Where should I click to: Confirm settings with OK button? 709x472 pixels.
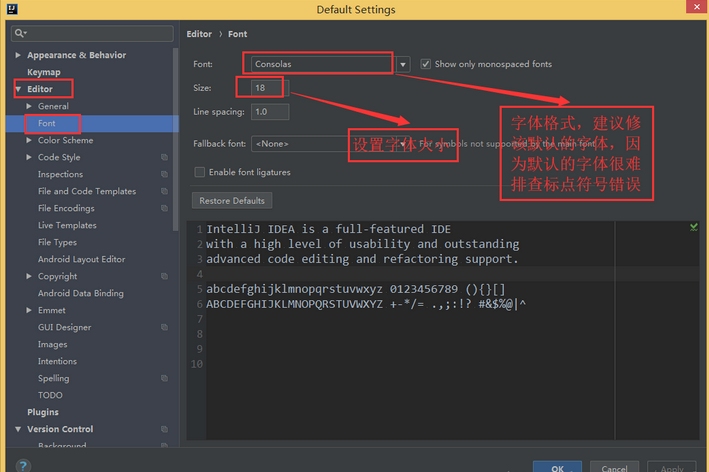(x=557, y=467)
